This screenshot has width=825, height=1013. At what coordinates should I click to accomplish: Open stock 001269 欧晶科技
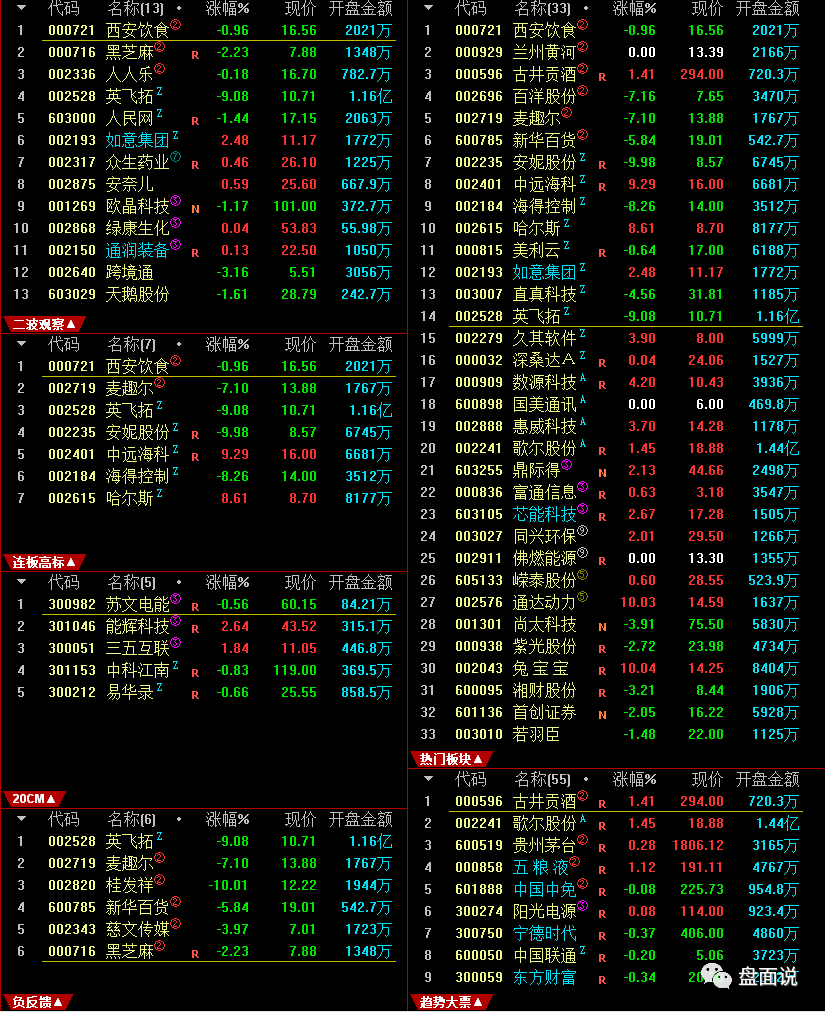(x=204, y=206)
